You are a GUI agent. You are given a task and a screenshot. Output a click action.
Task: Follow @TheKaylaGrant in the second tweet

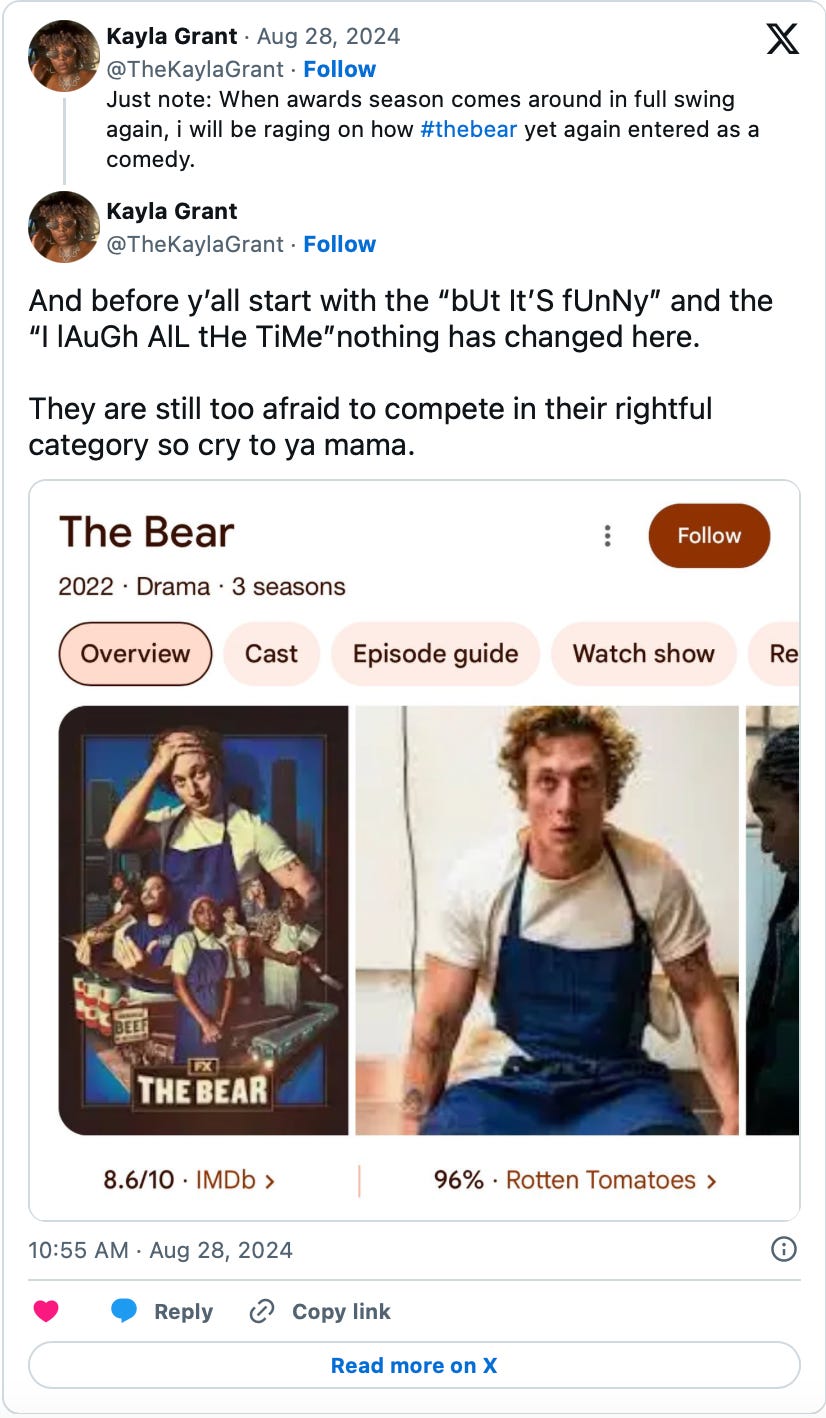click(x=340, y=244)
